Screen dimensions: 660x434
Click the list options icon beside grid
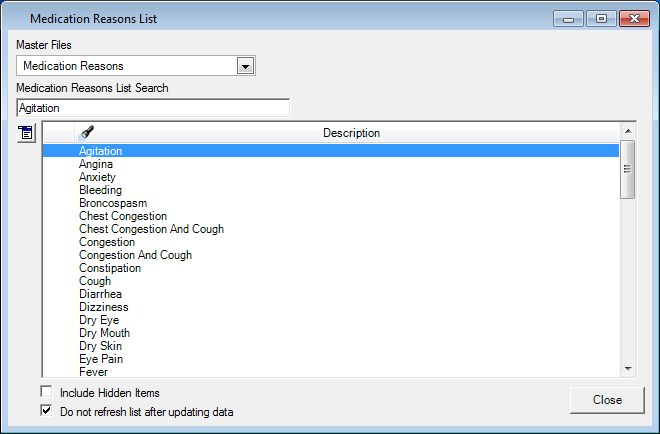(26, 133)
